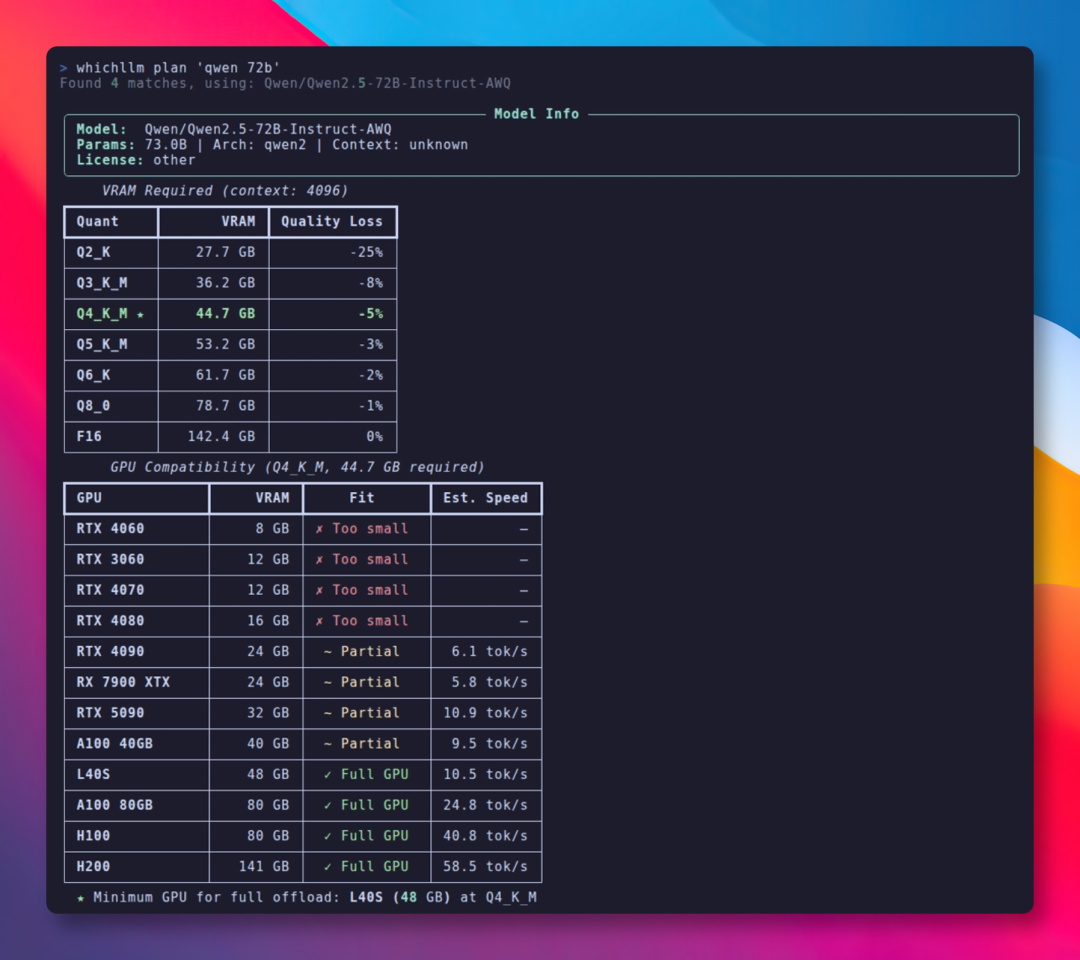Click the red X icon in RTX 4070 row
This screenshot has height=960, width=1080.
pos(319,591)
